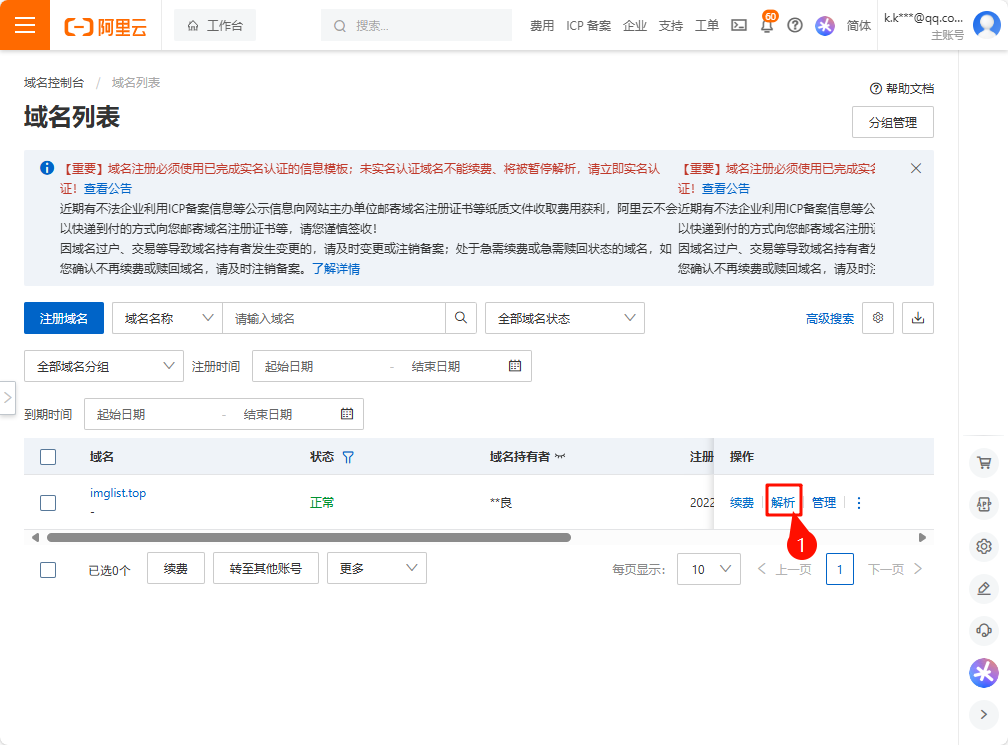The width and height of the screenshot is (1008, 745).
Task: Open the floating purple assistant icon
Action: point(984,673)
